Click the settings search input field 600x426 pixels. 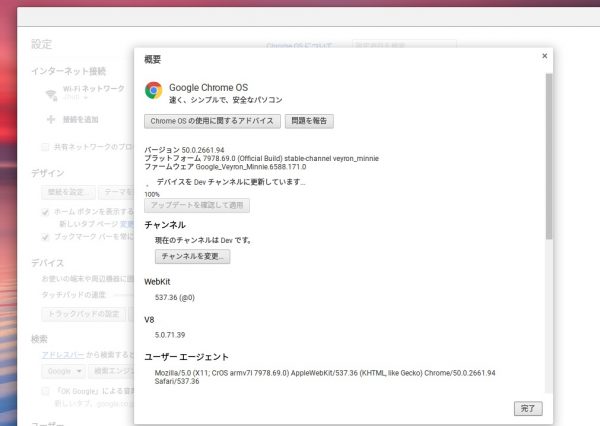tap(404, 44)
